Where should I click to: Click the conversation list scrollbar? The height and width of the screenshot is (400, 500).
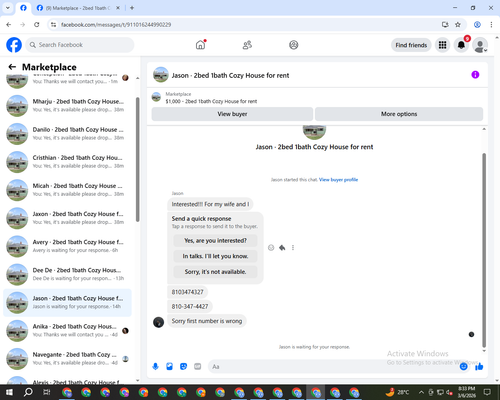coord(137,159)
